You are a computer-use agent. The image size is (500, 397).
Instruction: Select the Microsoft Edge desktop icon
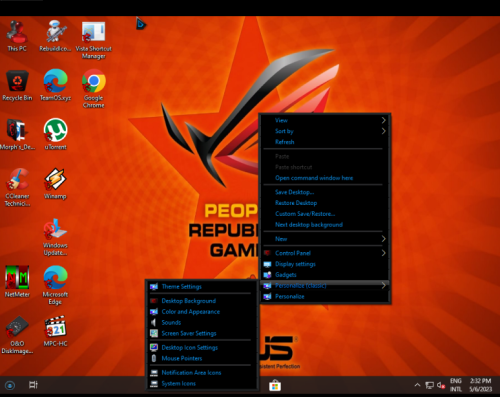pos(55,285)
